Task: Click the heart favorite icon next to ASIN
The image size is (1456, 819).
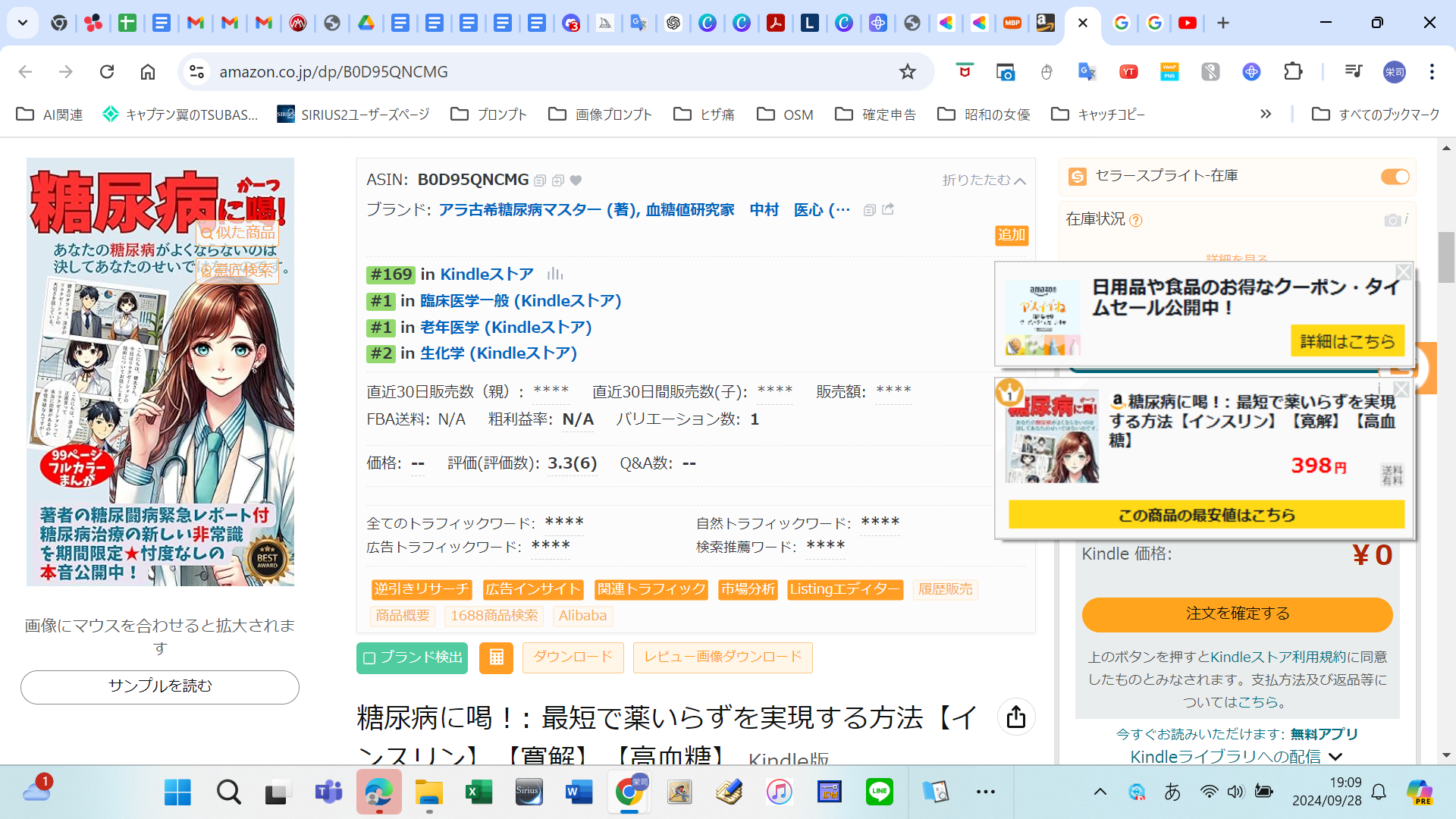Action: (x=576, y=180)
